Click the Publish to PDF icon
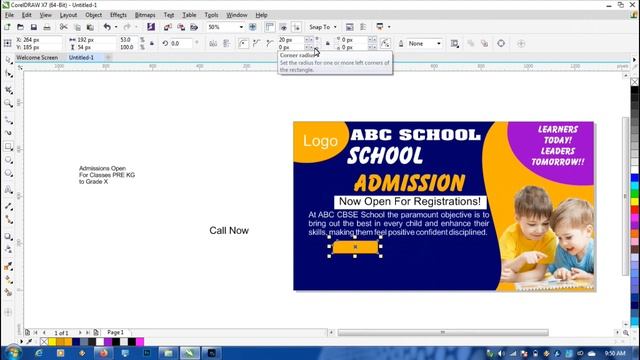 coord(194,27)
